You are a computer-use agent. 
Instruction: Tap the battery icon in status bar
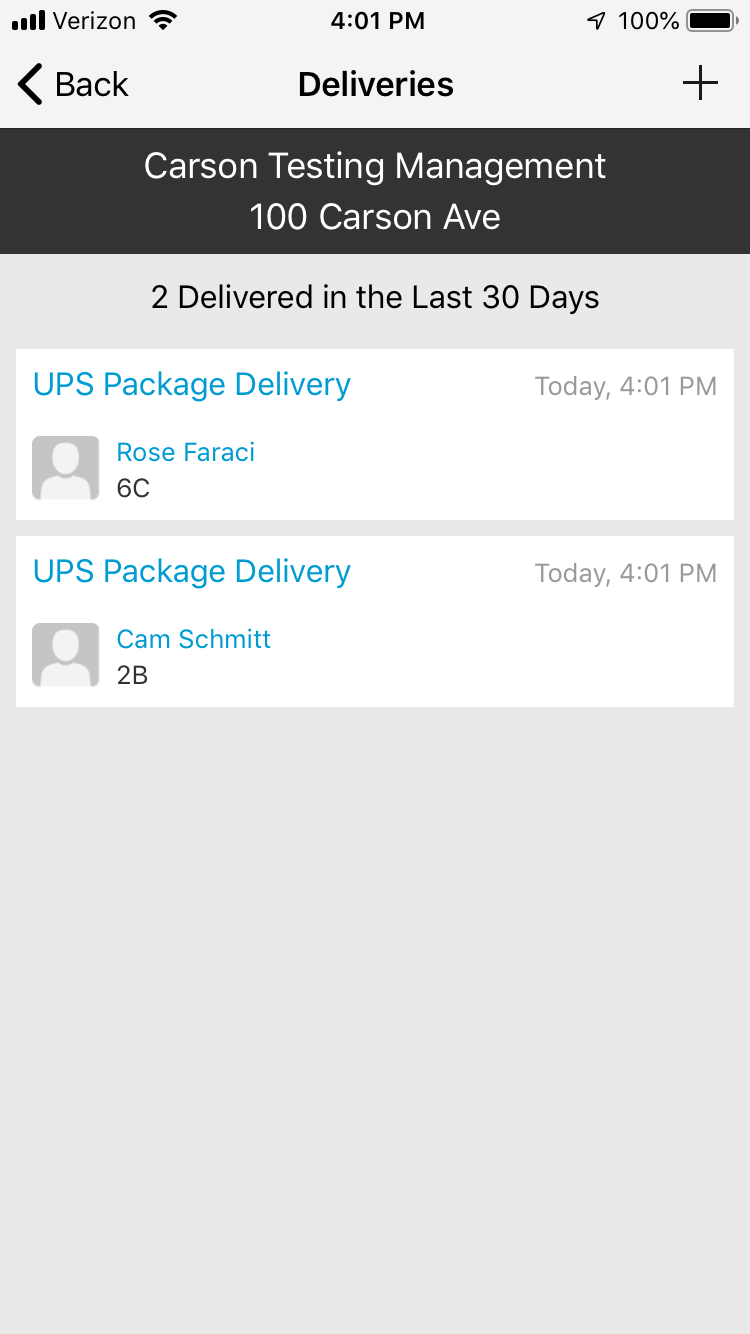click(x=711, y=20)
